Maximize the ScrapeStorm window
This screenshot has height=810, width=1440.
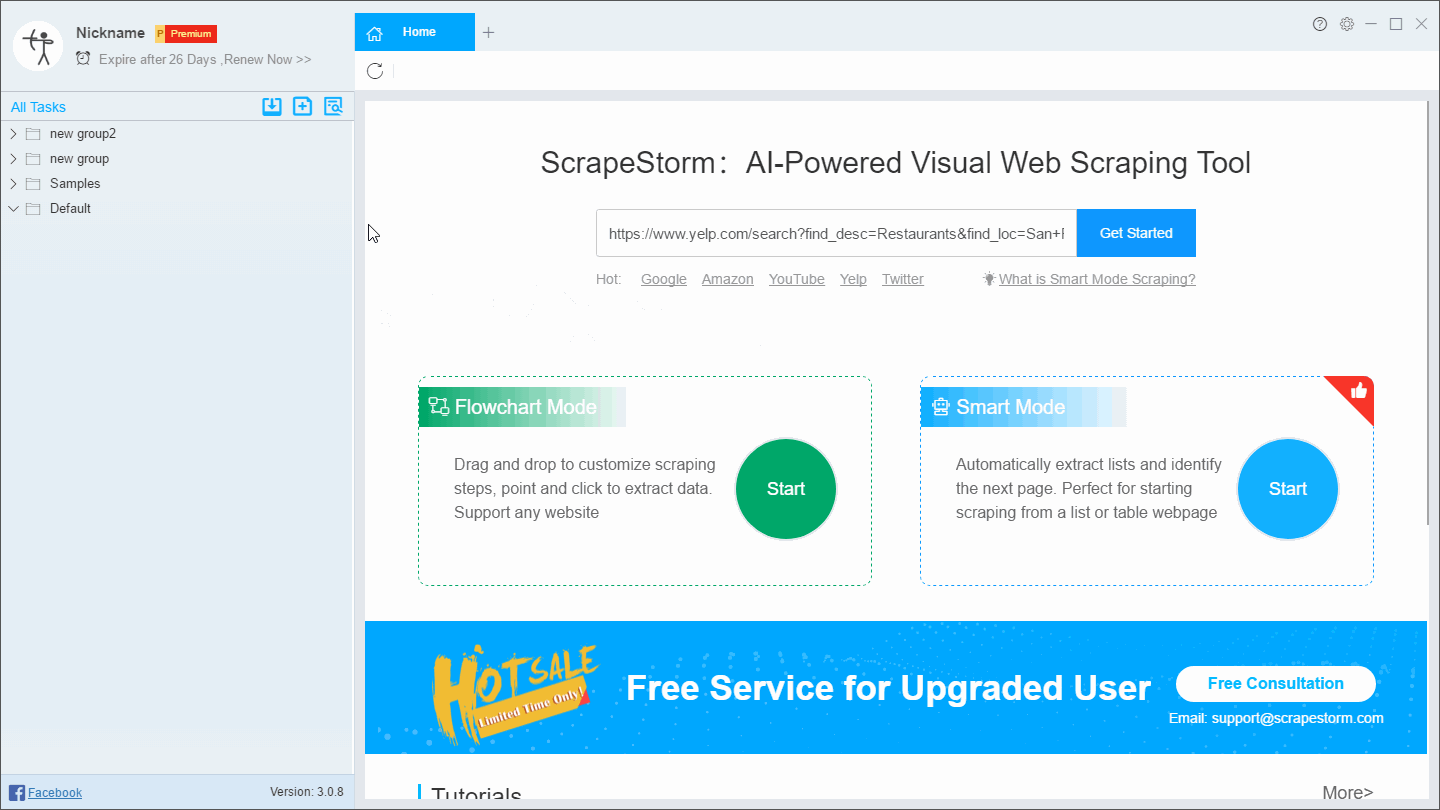coord(1397,24)
